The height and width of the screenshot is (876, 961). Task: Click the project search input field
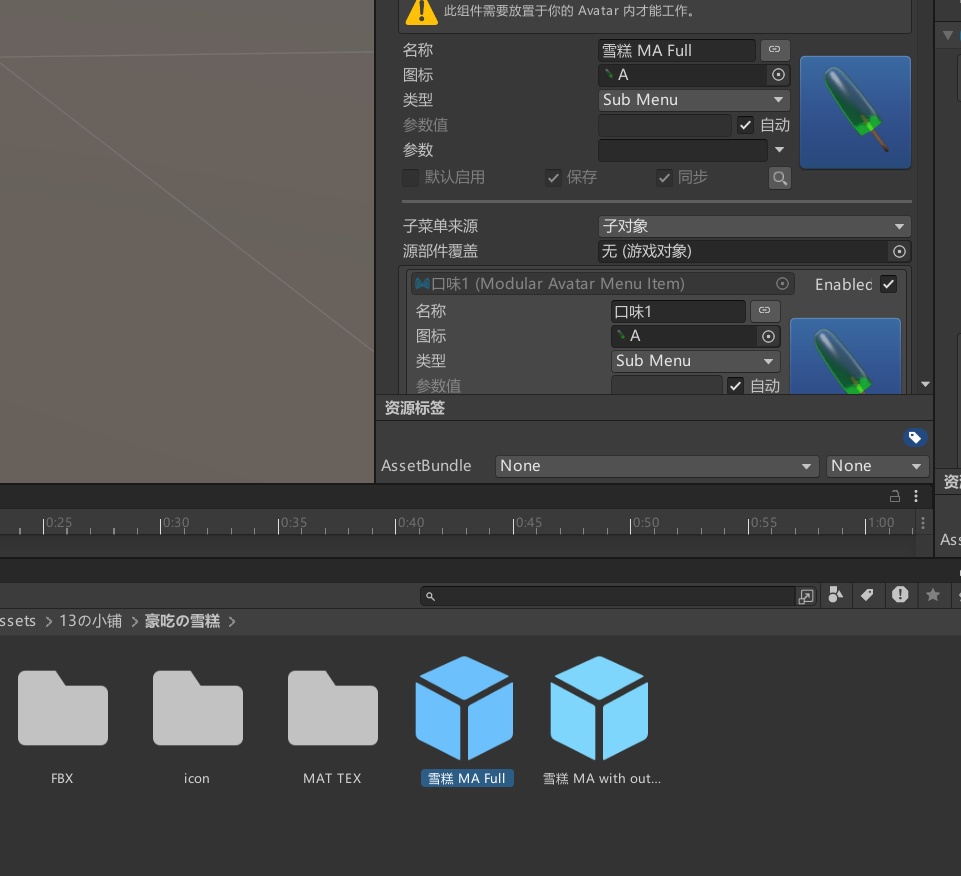tap(607, 596)
